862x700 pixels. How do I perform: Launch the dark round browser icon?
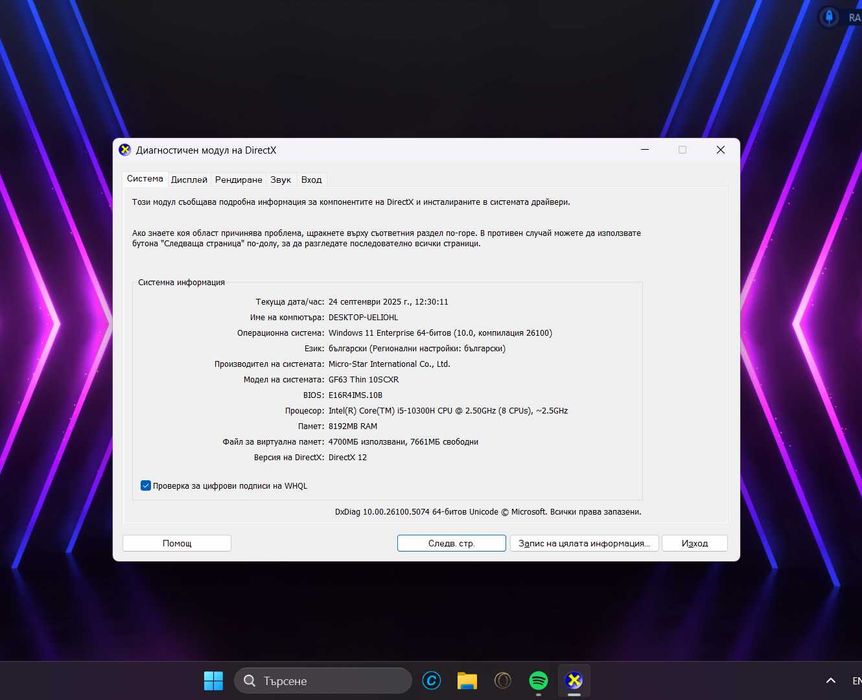coord(502,681)
